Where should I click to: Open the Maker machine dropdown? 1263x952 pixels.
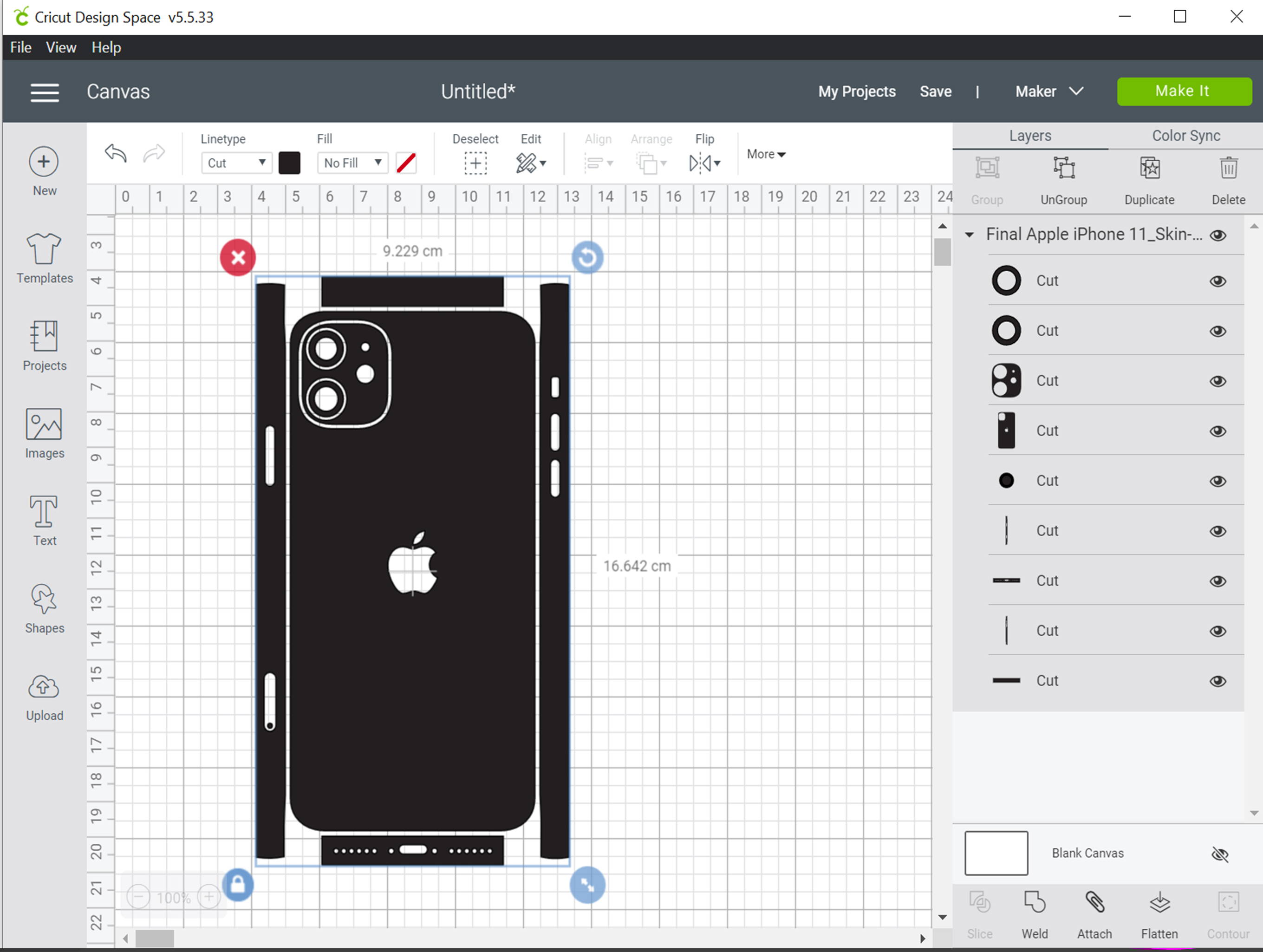[1049, 91]
